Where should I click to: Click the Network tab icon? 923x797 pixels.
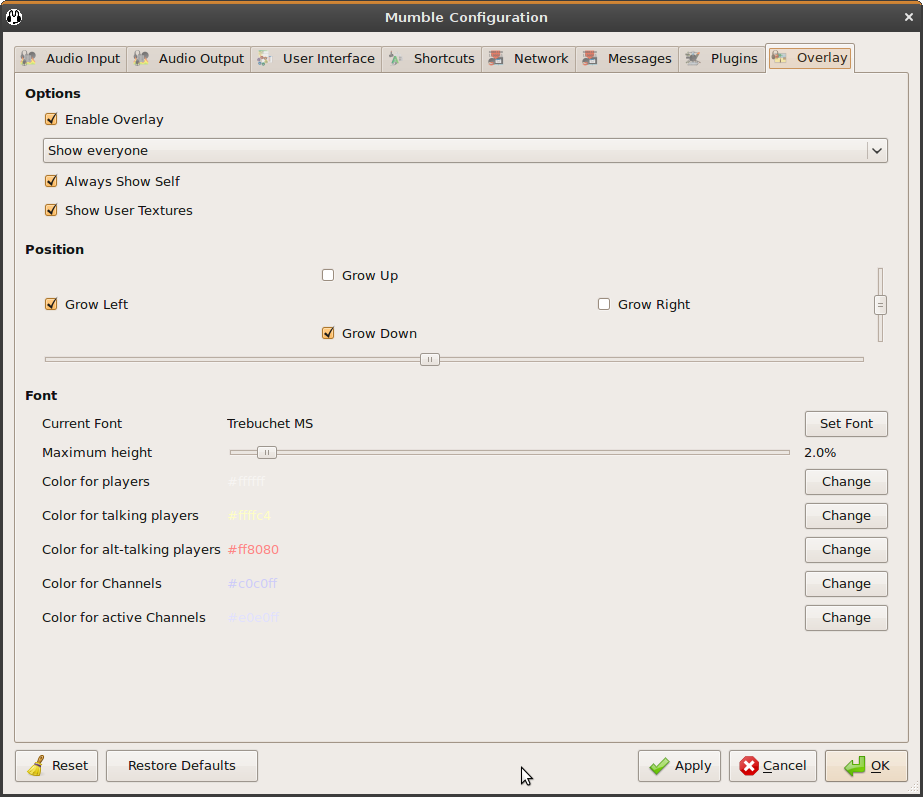point(496,59)
